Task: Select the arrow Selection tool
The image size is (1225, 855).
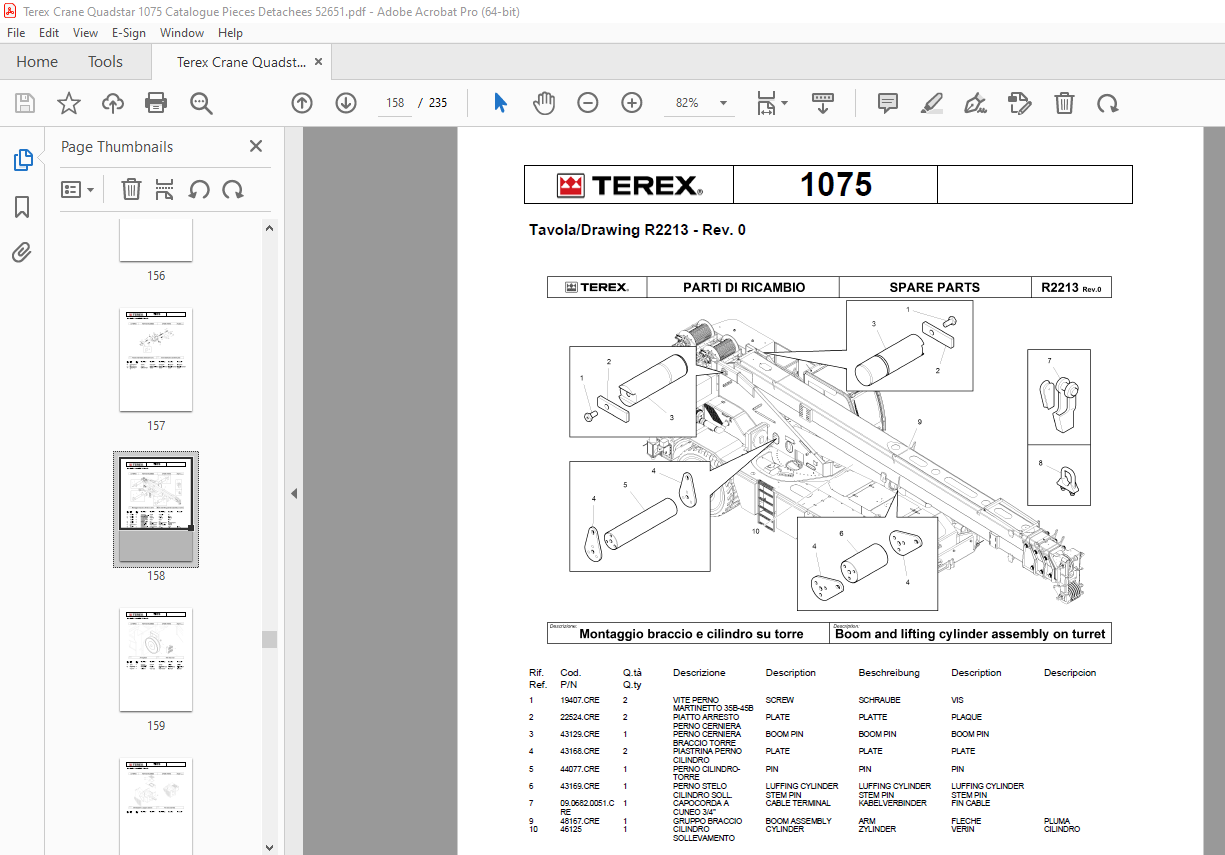Action: click(x=501, y=103)
